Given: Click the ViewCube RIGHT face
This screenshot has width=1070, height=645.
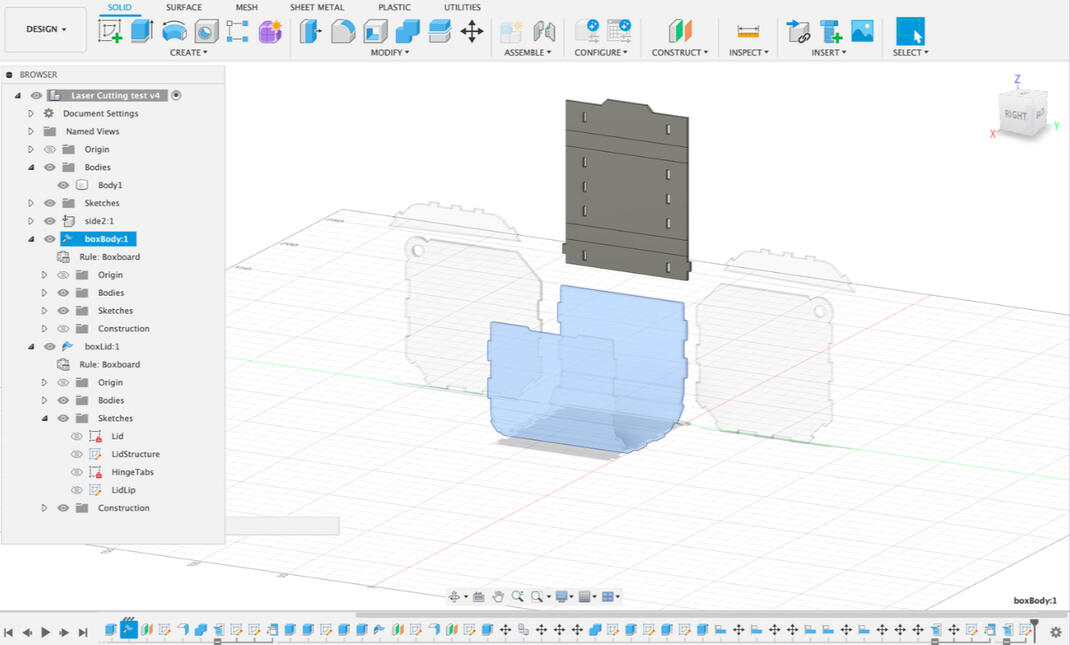Looking at the screenshot, I should (1016, 115).
